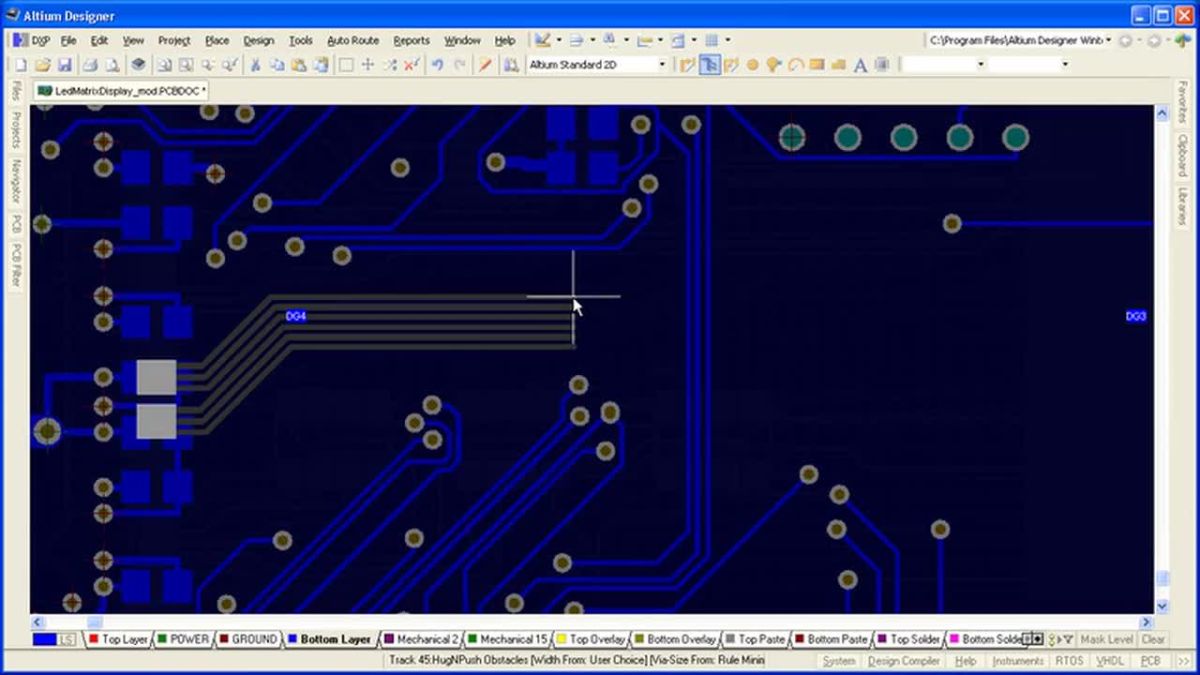Click the blue color swatch beside LS
The height and width of the screenshot is (675, 1200).
click(x=44, y=639)
